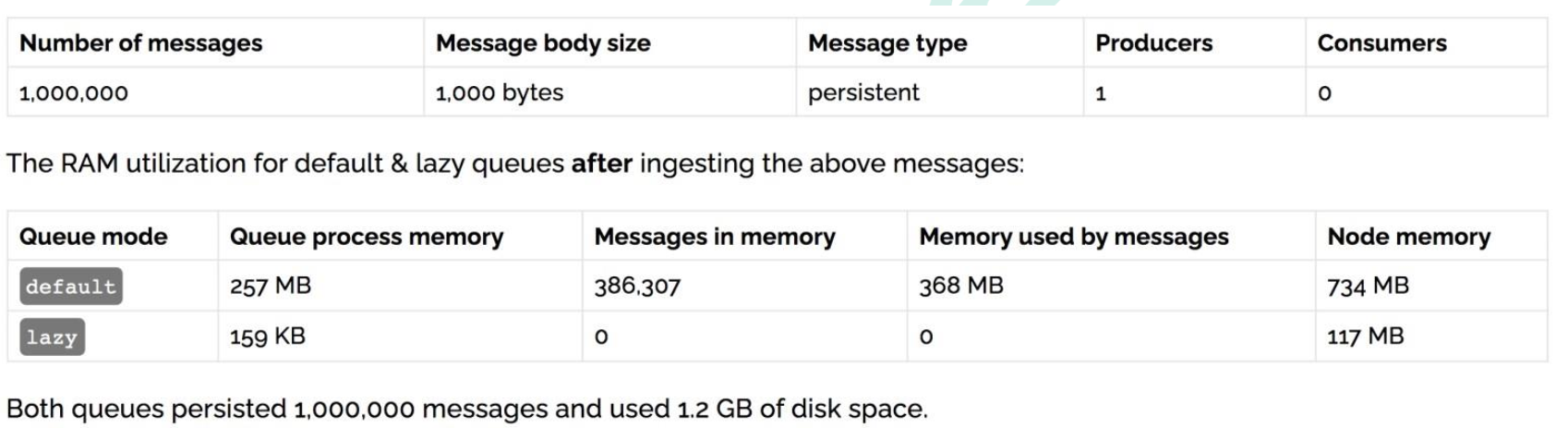Select the "Memory used by messages" header
The height and width of the screenshot is (428, 1568).
click(1074, 237)
